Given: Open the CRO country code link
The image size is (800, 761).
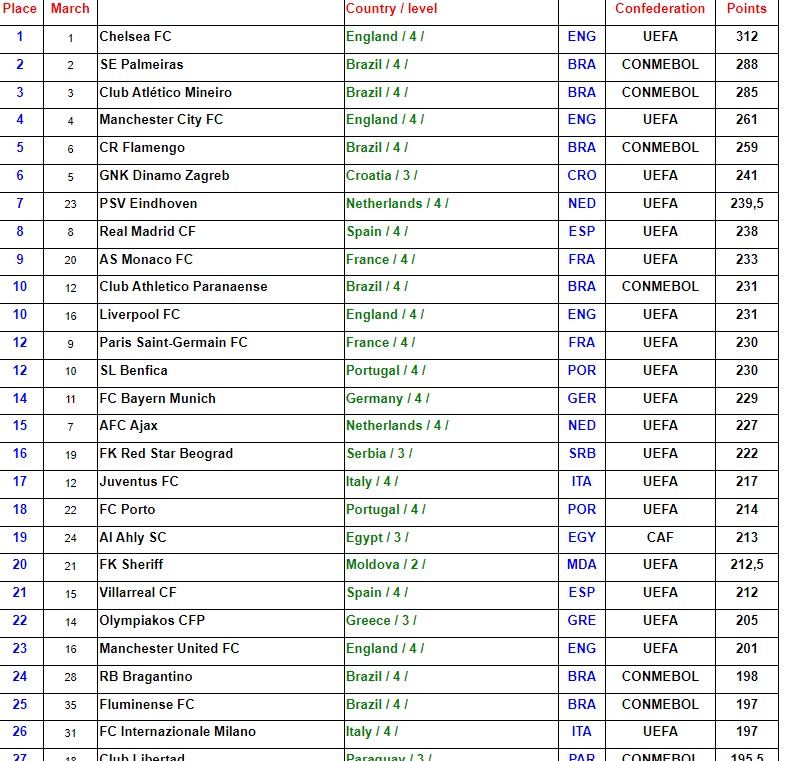Looking at the screenshot, I should point(581,176).
